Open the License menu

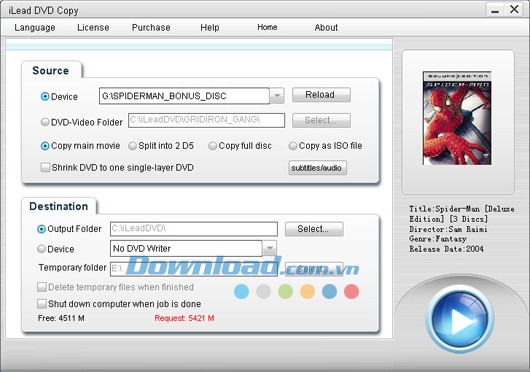(x=93, y=28)
